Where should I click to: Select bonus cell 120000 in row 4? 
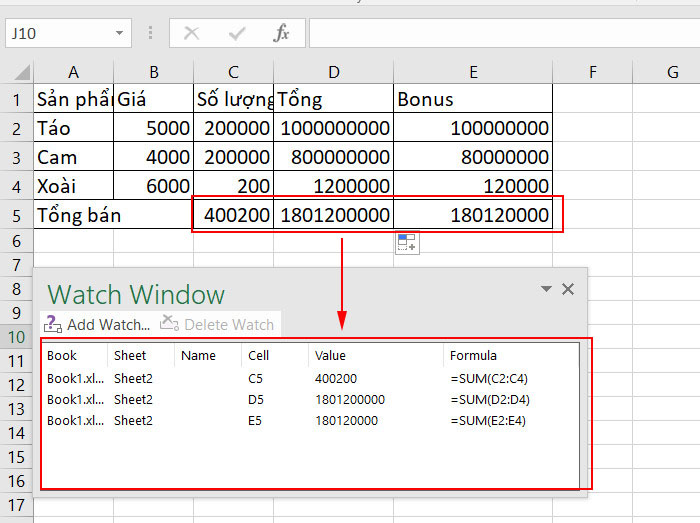473,186
